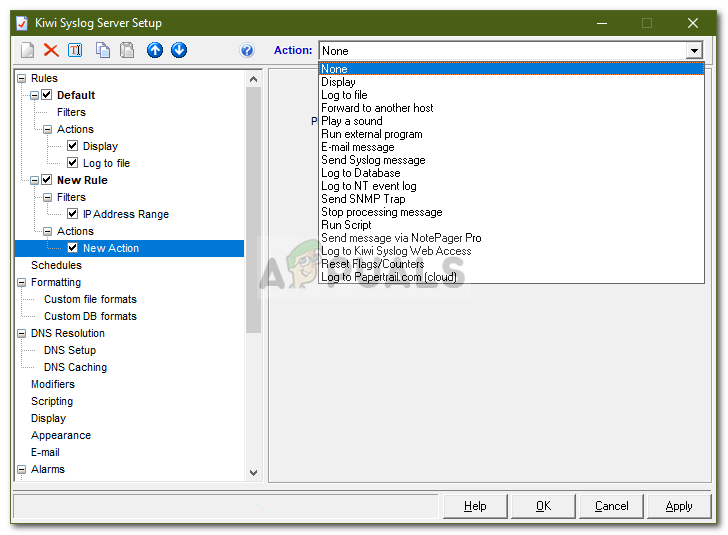Collapse the Alarms tree node
This screenshot has width=728, height=535.
(x=21, y=470)
